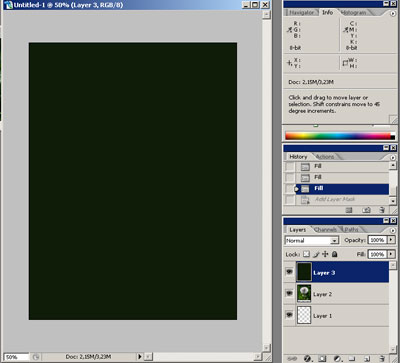Click the RGB eyedropper icon in Info panel
The width and height of the screenshot is (400, 363).
pyautogui.click(x=289, y=30)
